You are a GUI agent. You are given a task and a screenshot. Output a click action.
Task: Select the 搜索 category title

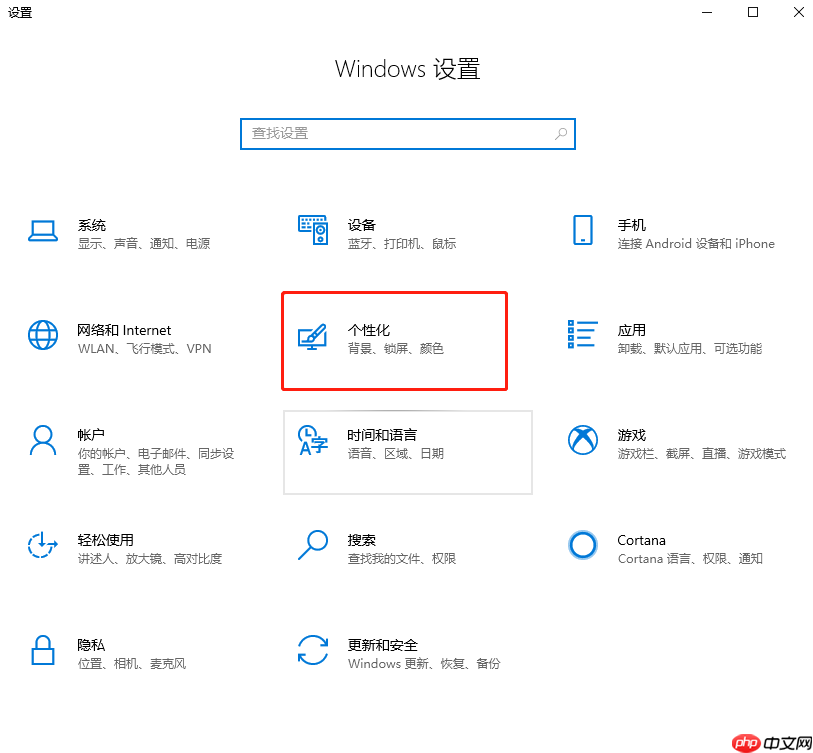(361, 540)
